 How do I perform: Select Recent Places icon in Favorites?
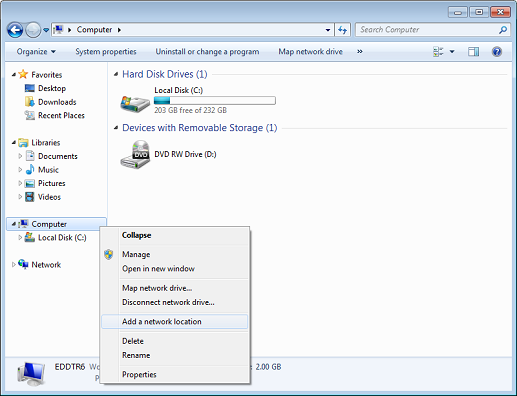pos(29,115)
